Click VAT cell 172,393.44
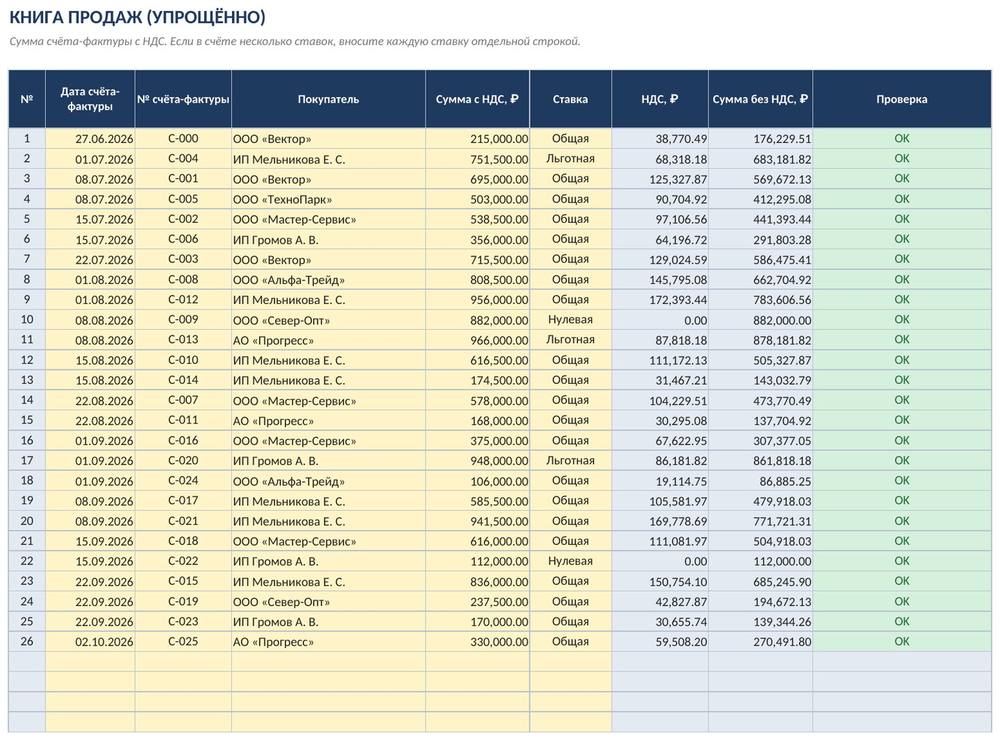 [x=659, y=300]
